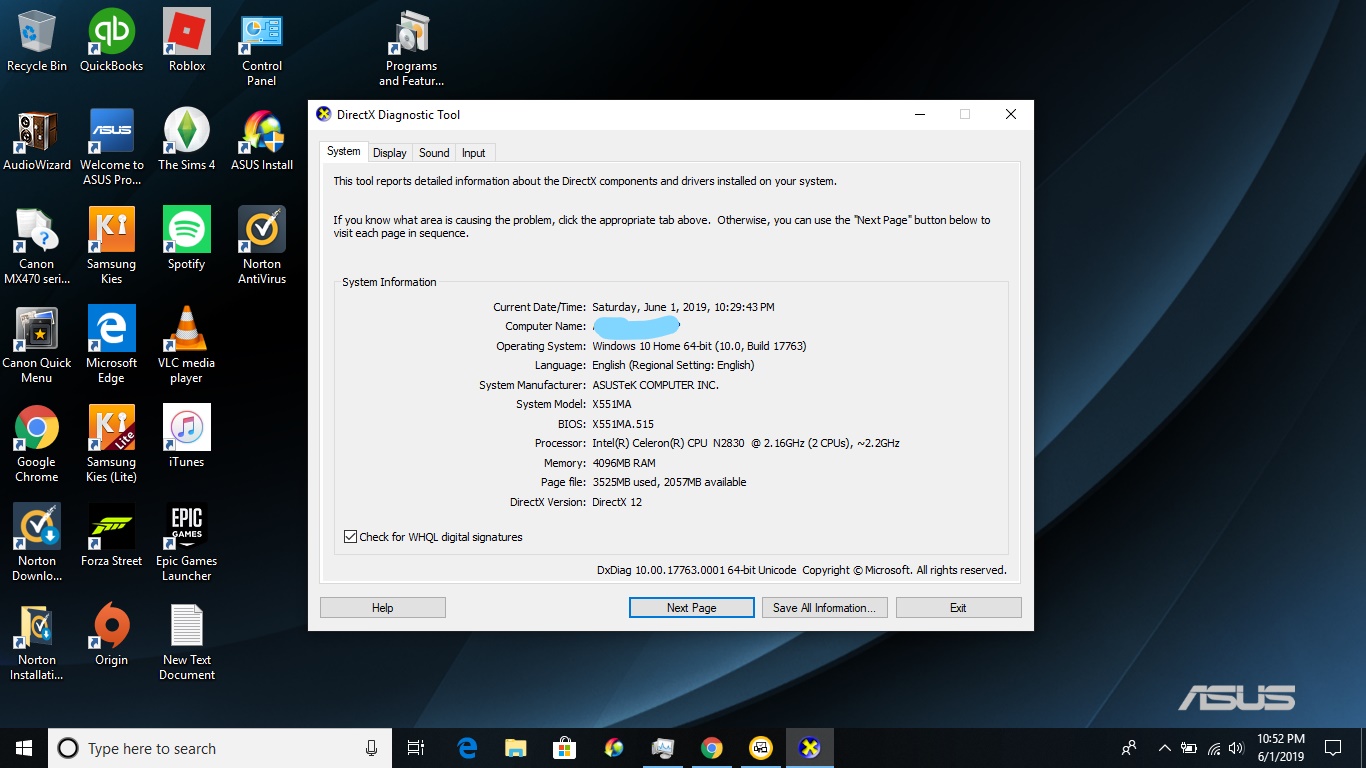Launch AudioWizard from the desktop
Viewport: 1366px width, 768px height.
tap(37, 141)
